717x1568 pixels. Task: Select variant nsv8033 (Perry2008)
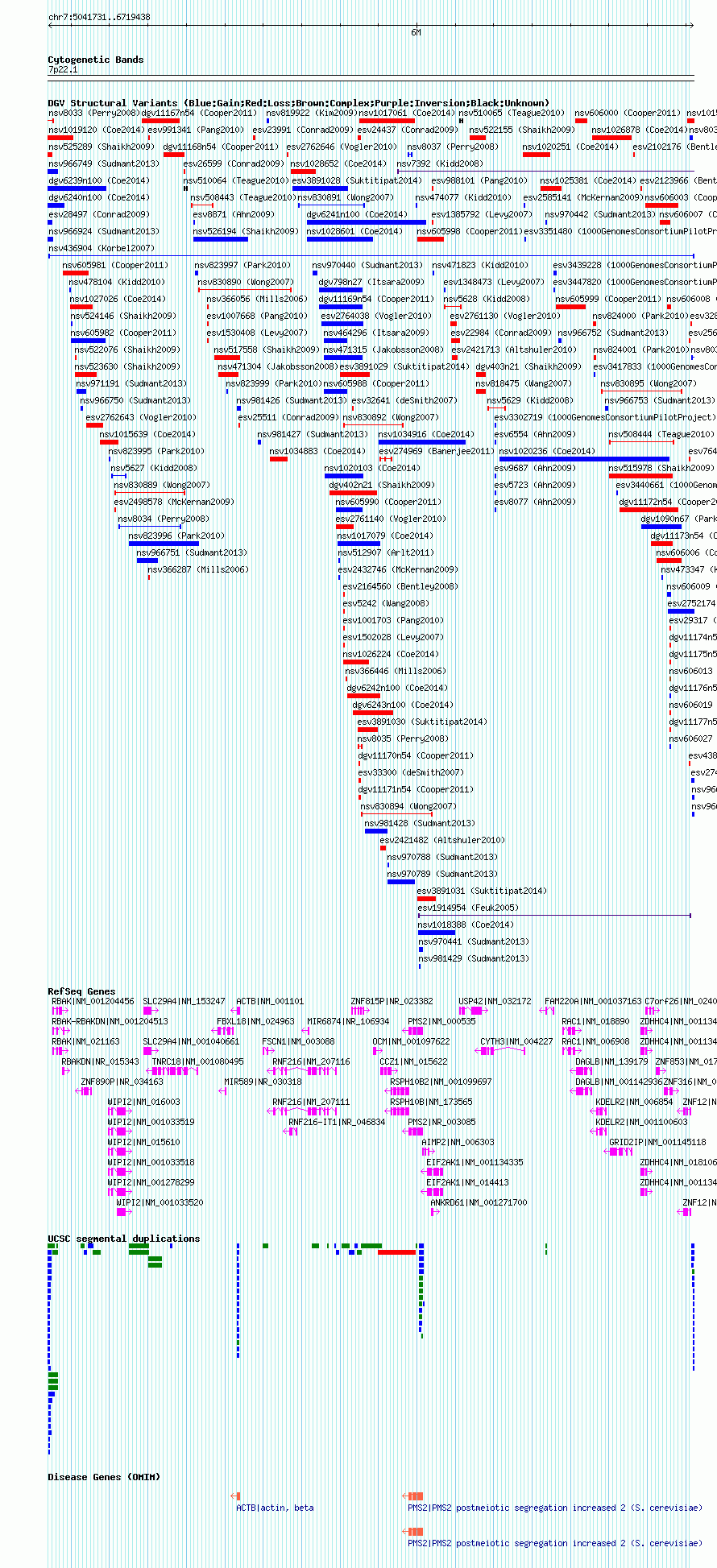coord(93,113)
